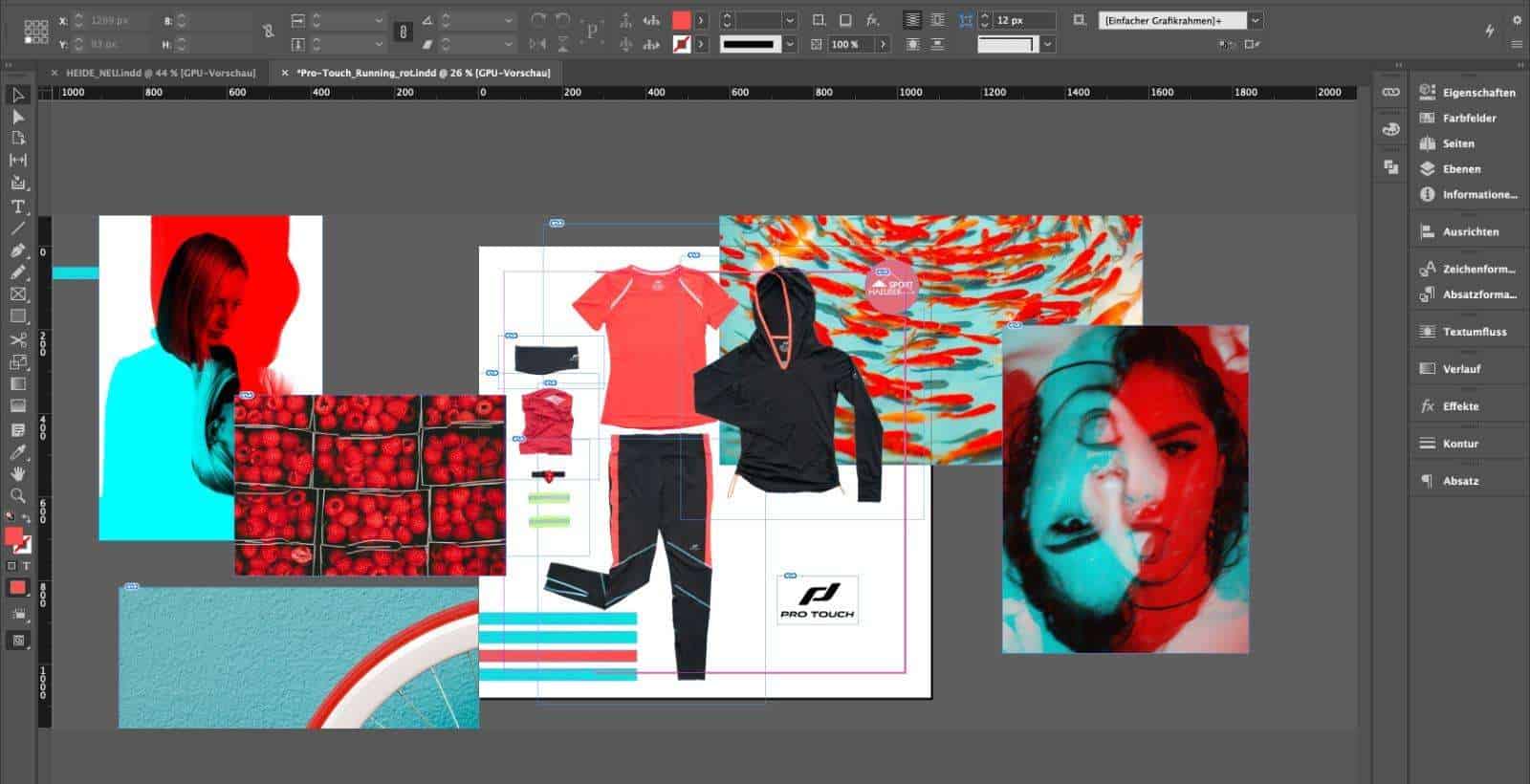Select the Pencil tool
This screenshot has height=784, width=1530.
click(17, 272)
